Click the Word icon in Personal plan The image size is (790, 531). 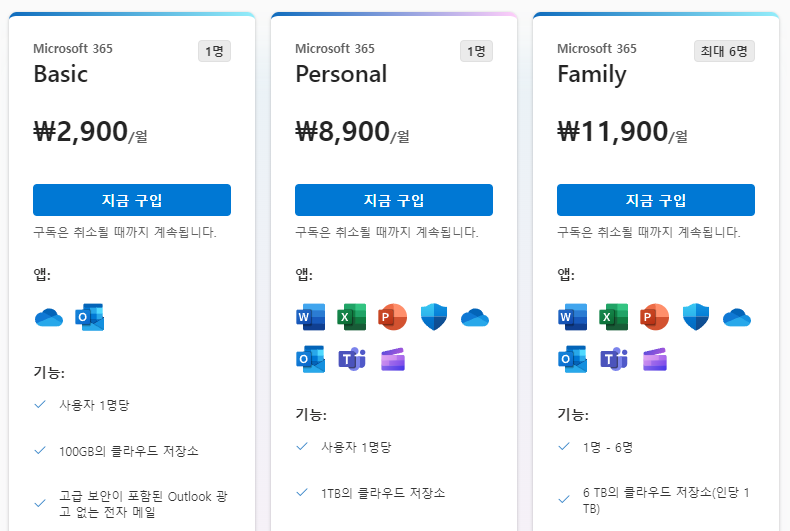coord(310,317)
